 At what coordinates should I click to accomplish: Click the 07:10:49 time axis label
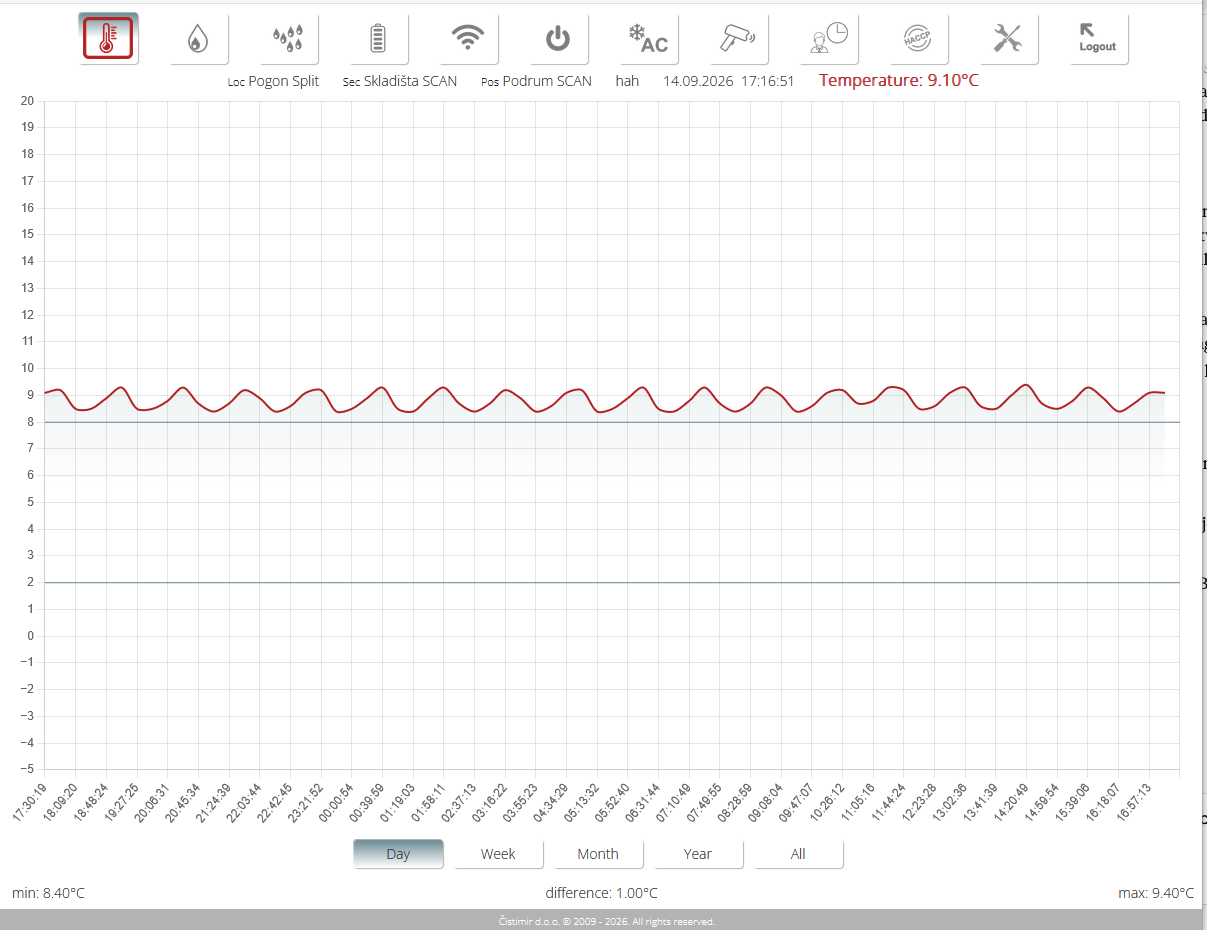(x=673, y=802)
